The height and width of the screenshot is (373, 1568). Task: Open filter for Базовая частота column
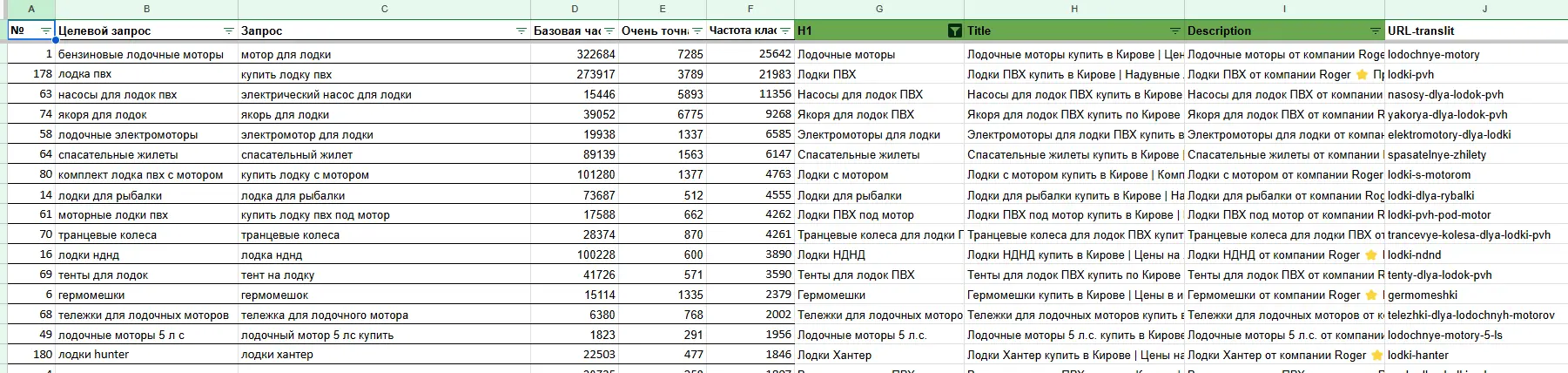609,31
